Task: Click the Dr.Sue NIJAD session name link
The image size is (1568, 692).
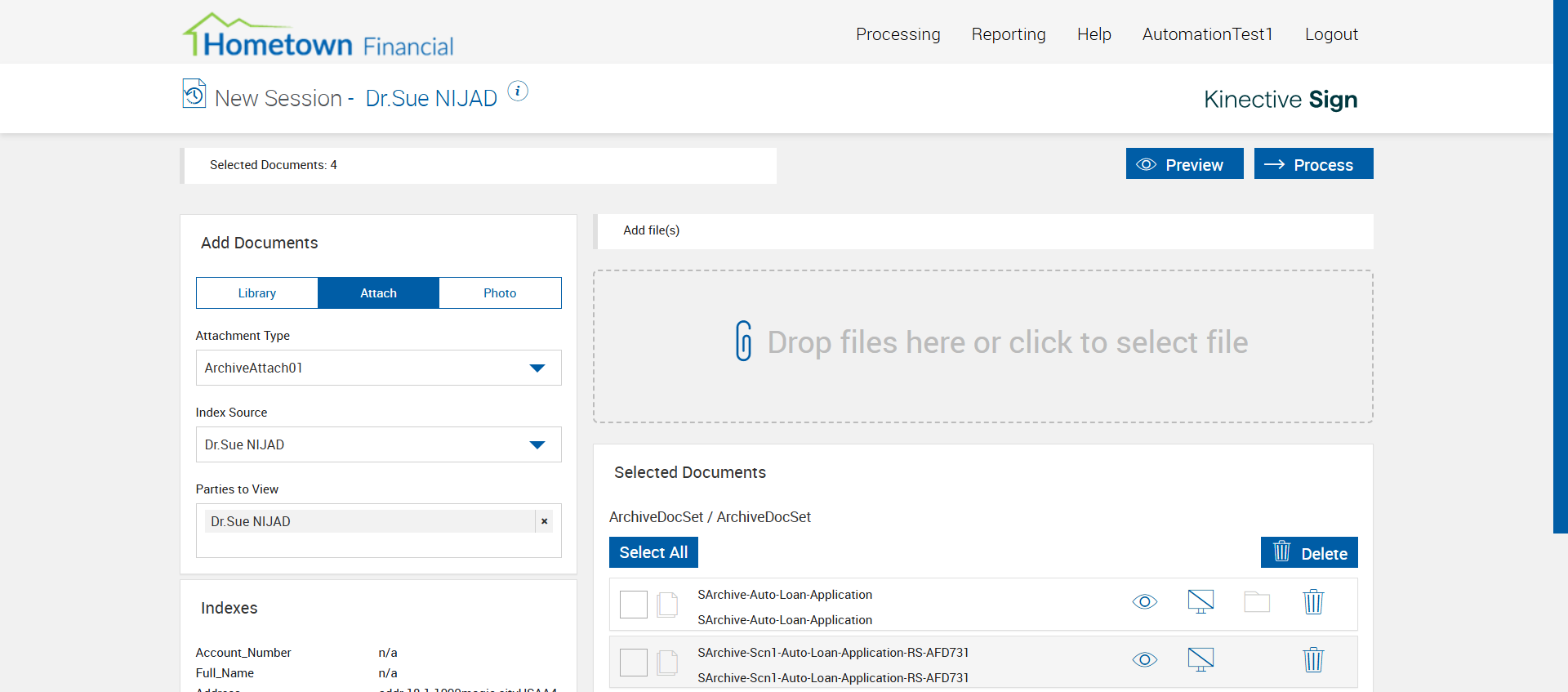Action: click(x=431, y=98)
